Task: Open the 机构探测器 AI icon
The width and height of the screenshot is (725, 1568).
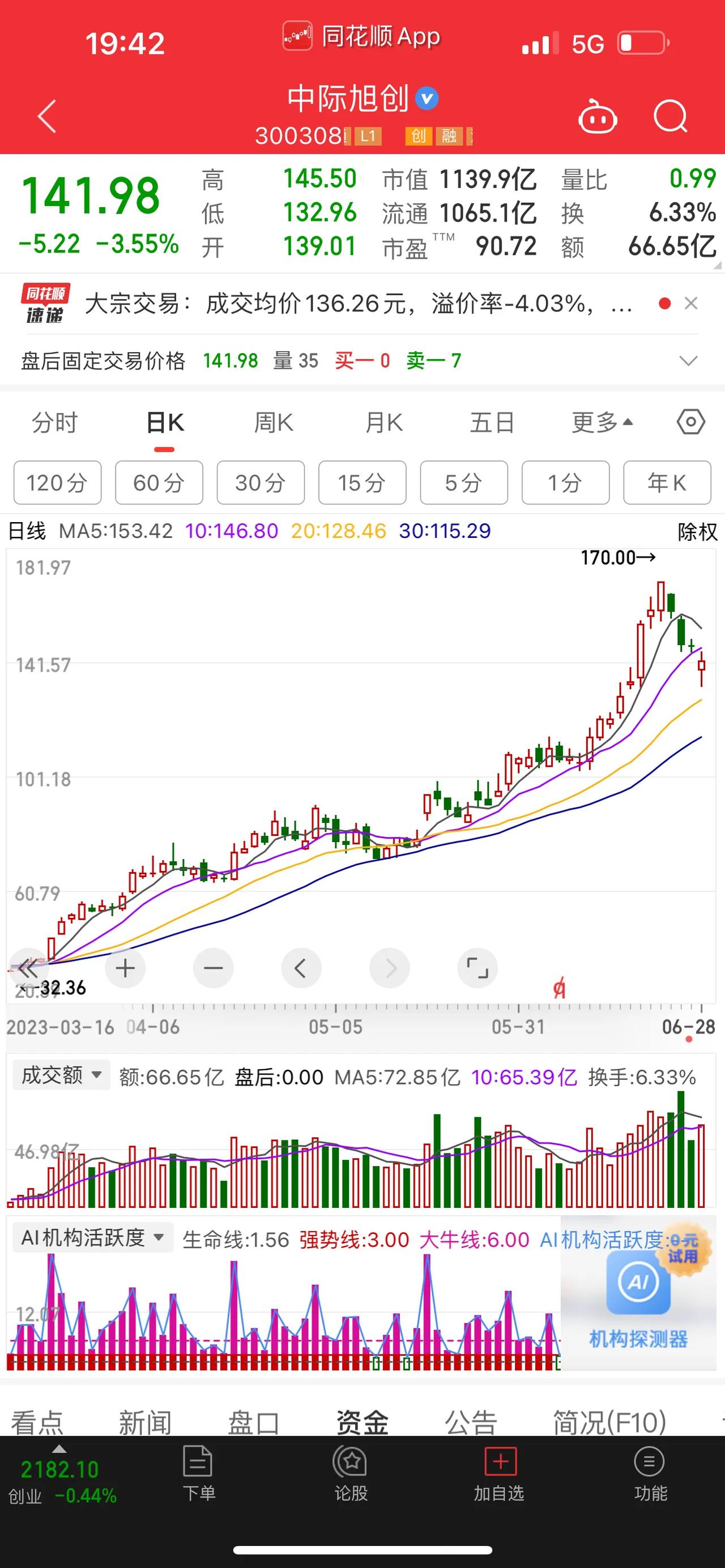Action: click(638, 1283)
